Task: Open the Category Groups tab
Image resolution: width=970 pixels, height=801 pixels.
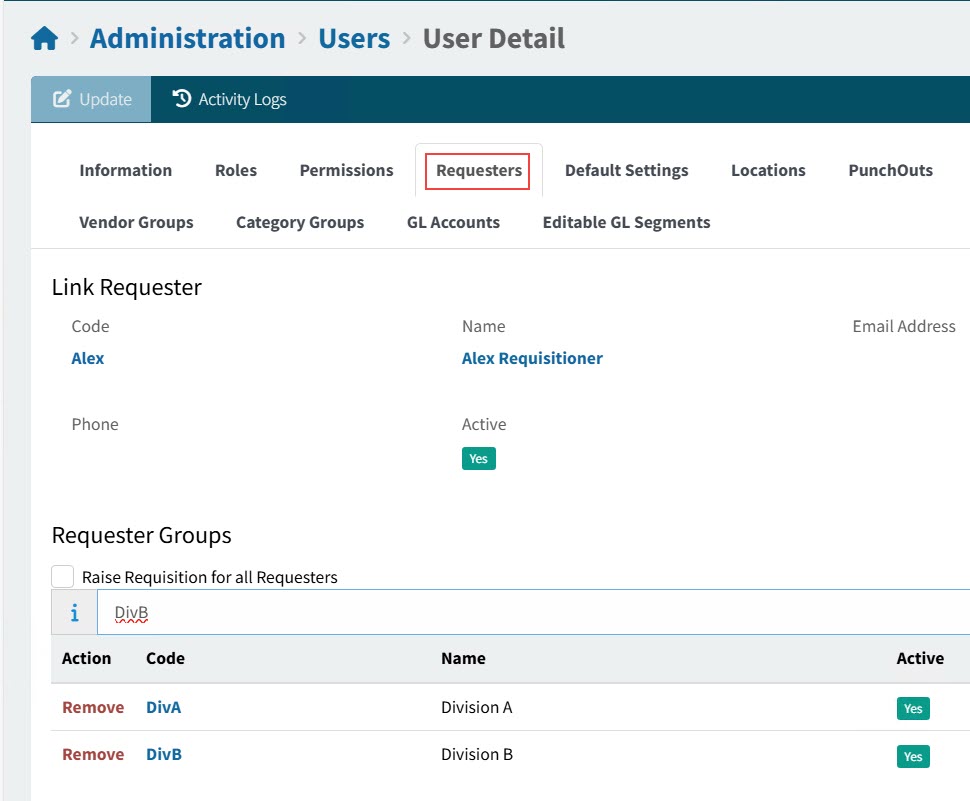Action: point(300,222)
